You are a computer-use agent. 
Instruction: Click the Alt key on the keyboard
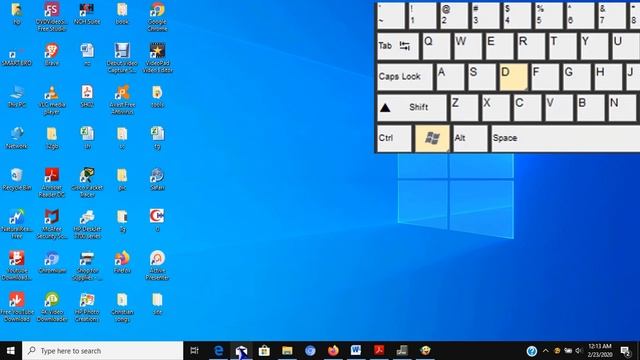pos(470,138)
